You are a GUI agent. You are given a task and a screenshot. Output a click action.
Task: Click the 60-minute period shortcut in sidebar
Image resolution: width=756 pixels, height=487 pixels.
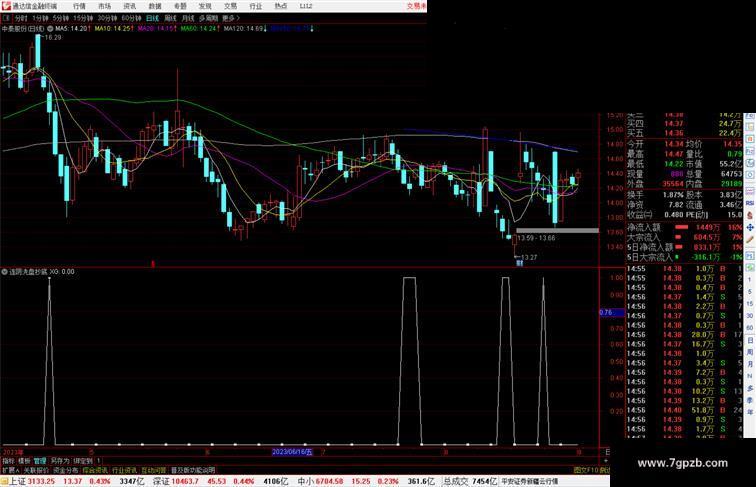(750, 328)
